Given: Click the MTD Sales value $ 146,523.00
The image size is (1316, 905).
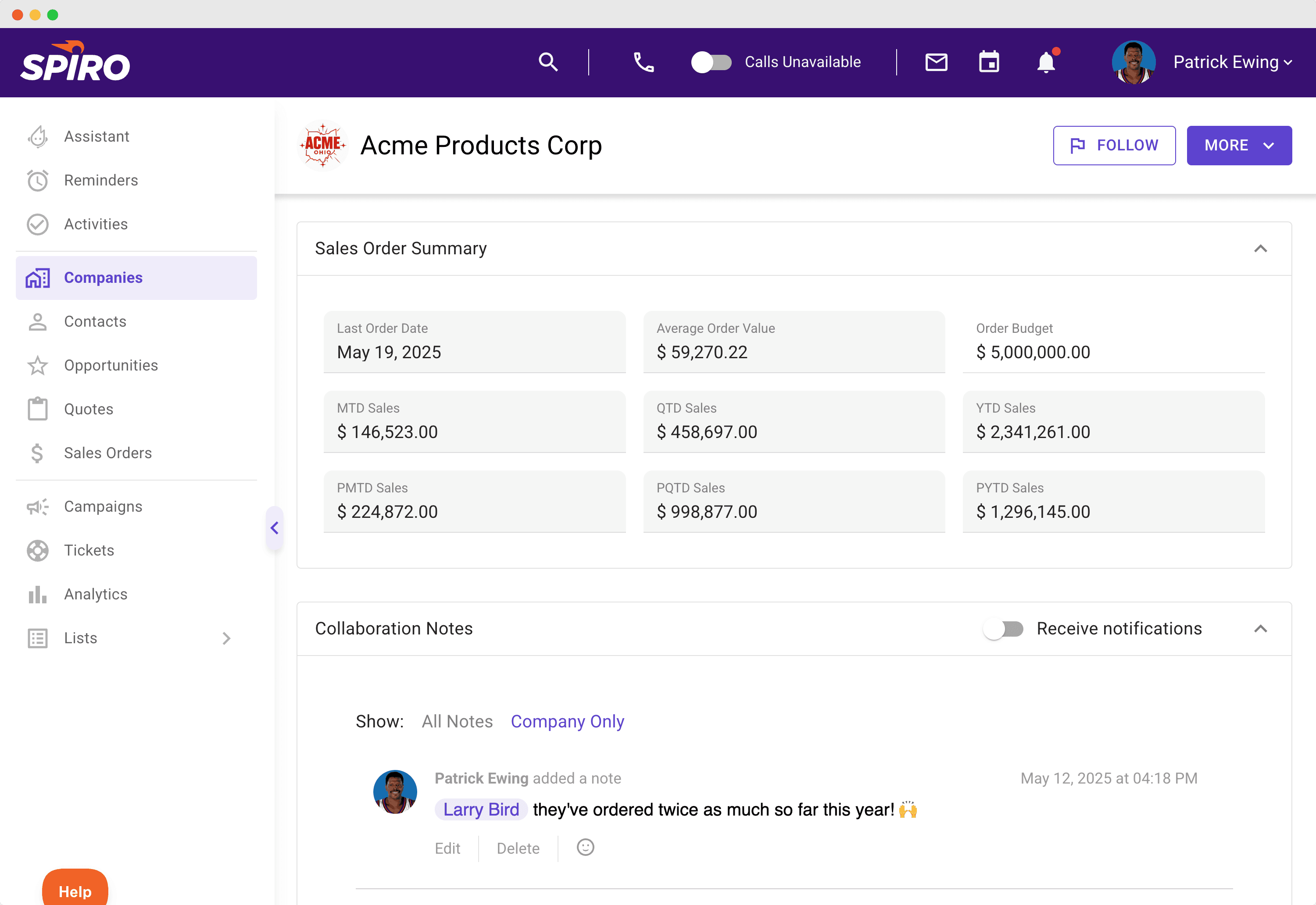Looking at the screenshot, I should click(x=387, y=432).
